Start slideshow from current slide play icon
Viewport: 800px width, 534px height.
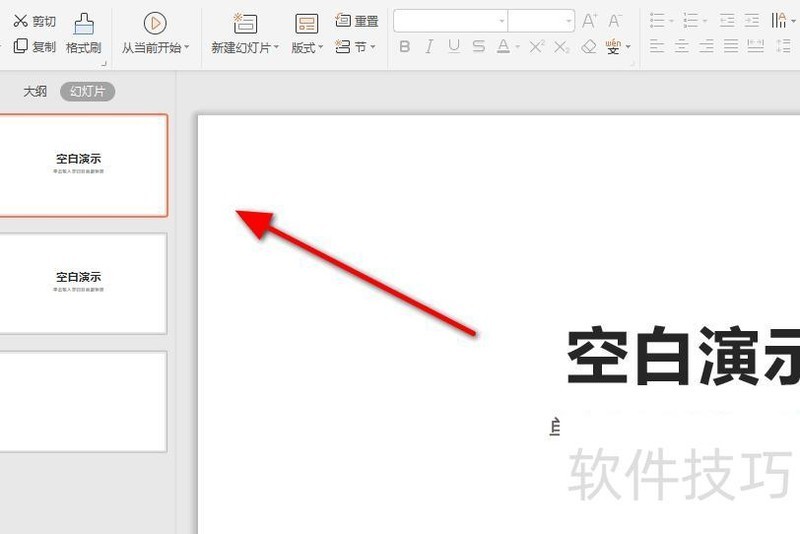tap(155, 23)
